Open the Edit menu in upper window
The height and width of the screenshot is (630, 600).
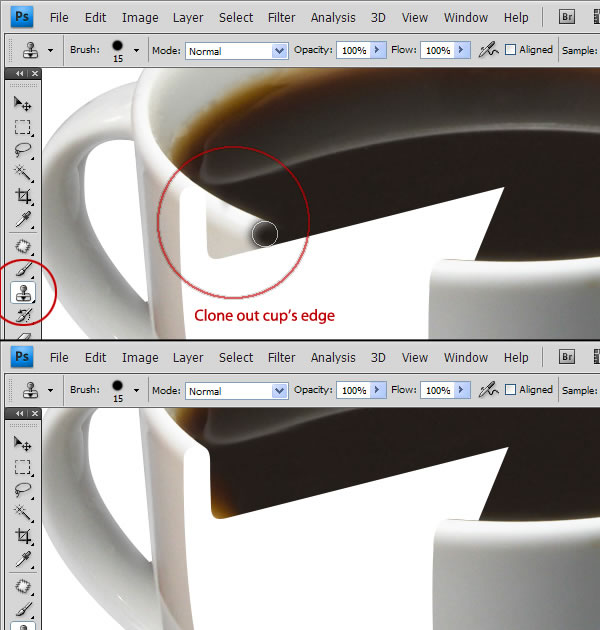96,18
